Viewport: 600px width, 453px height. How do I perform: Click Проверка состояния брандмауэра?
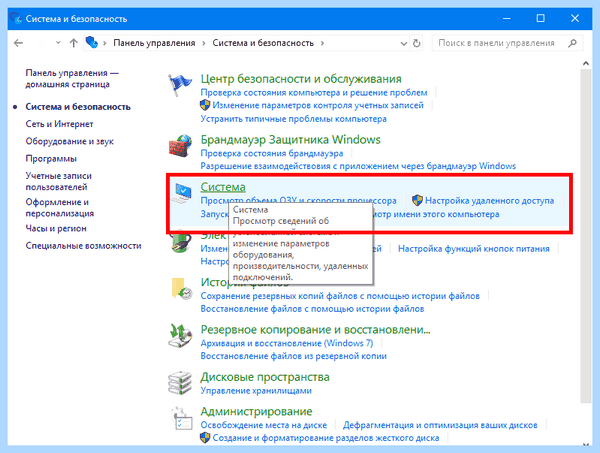pyautogui.click(x=272, y=153)
